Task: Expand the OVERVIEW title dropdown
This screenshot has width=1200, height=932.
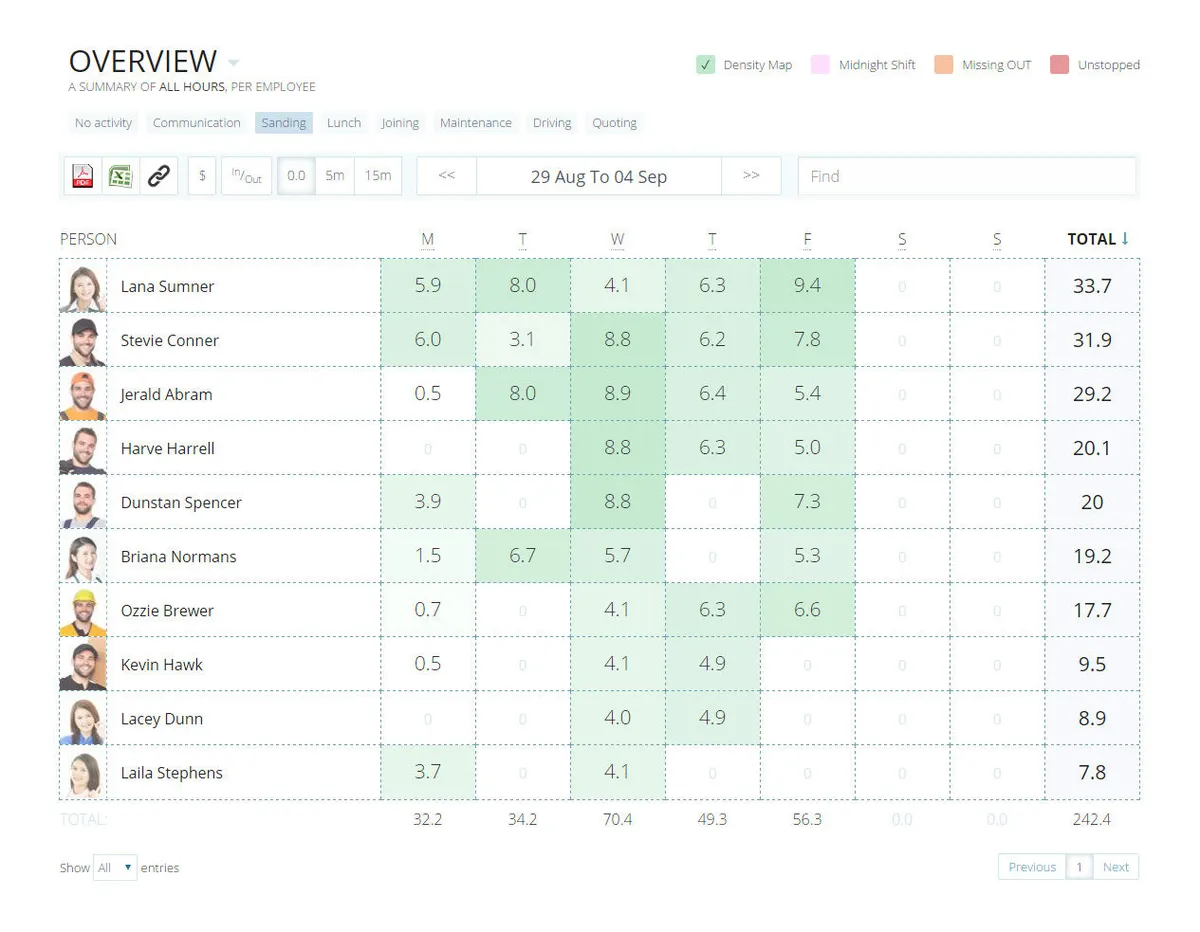Action: (233, 63)
